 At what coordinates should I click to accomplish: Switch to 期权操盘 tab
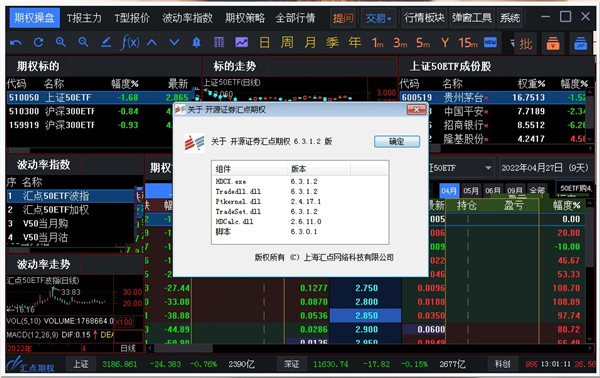(34, 18)
